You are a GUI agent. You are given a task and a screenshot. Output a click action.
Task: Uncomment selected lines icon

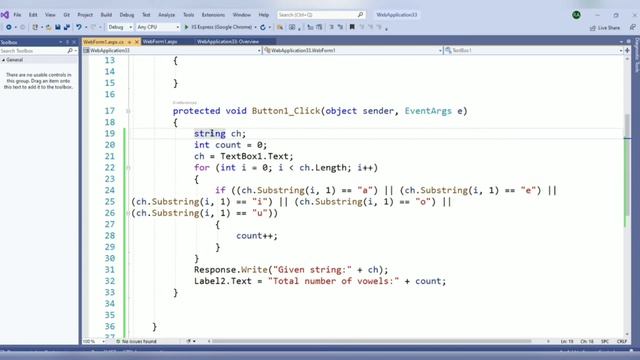click(x=340, y=27)
